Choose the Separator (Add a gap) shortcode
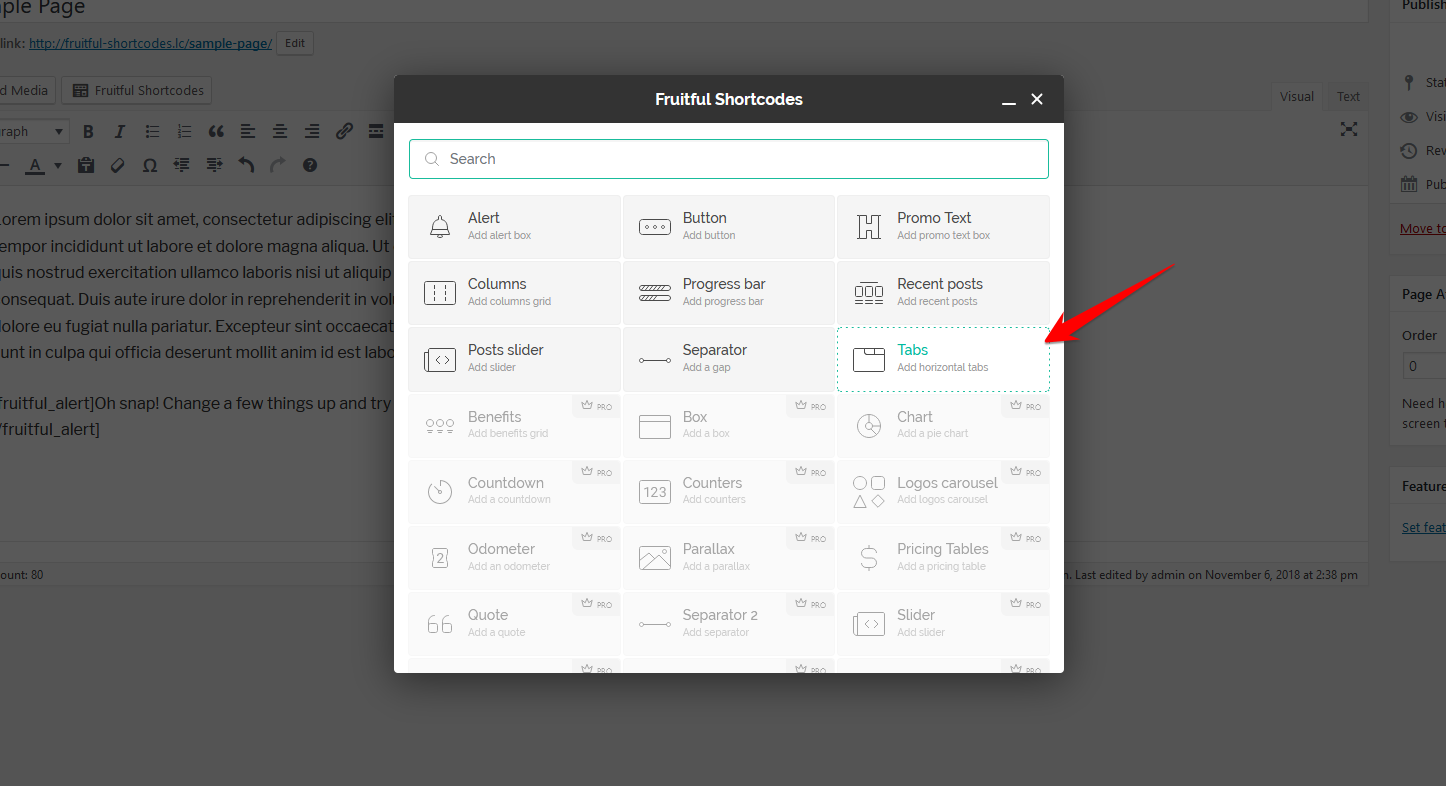The width and height of the screenshot is (1446, 786). click(x=729, y=359)
